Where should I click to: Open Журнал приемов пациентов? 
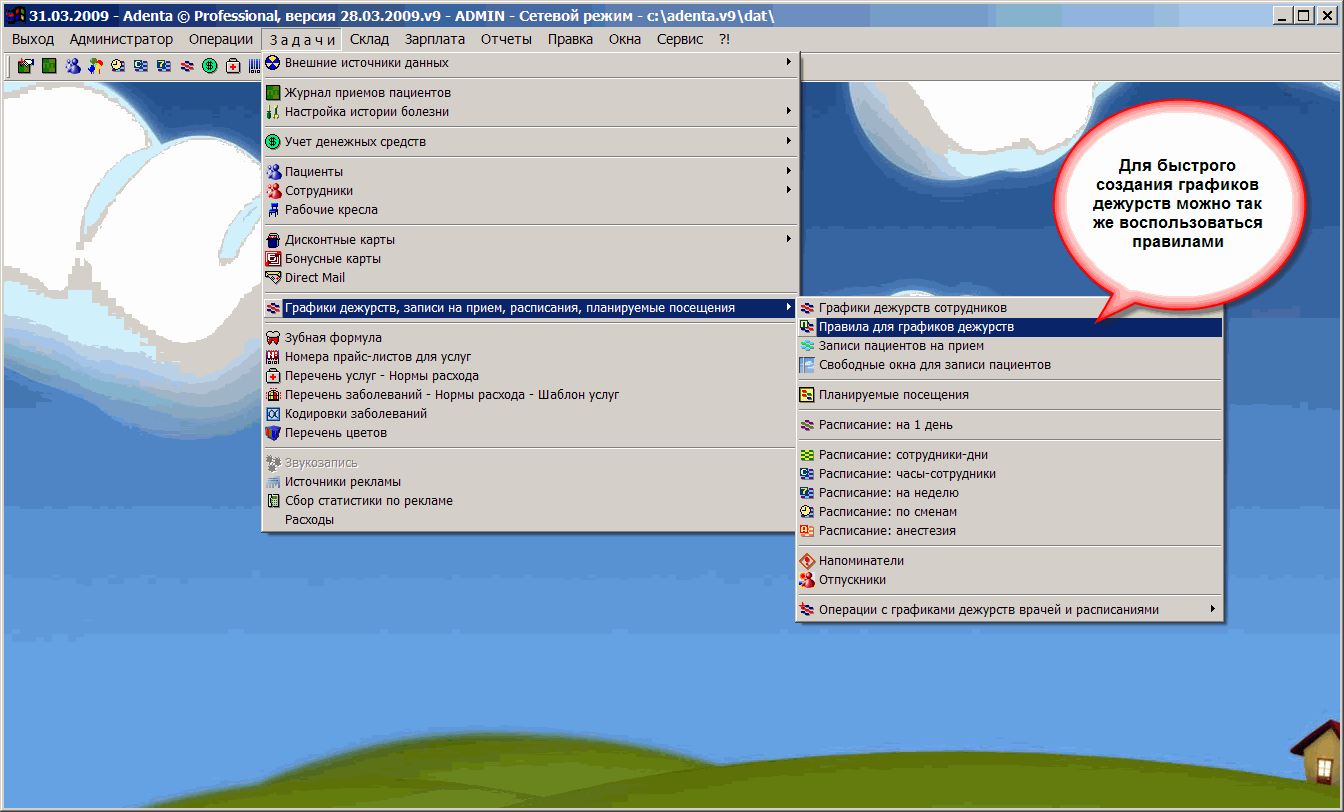[374, 93]
